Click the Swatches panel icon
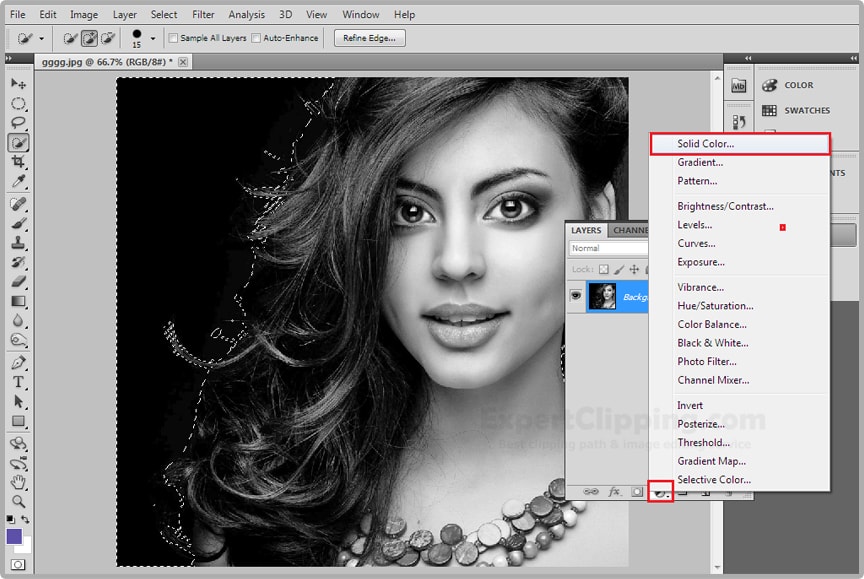 pyautogui.click(x=769, y=110)
